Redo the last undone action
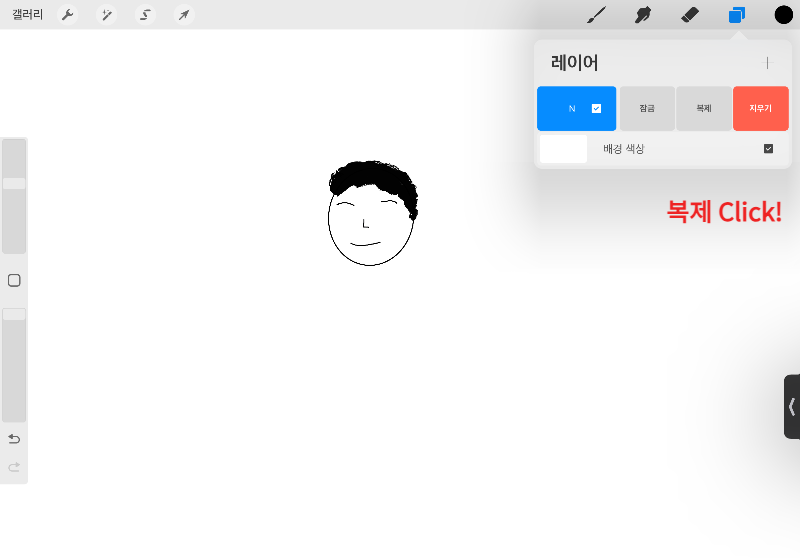Viewport: 800px width, 558px height. [14, 467]
